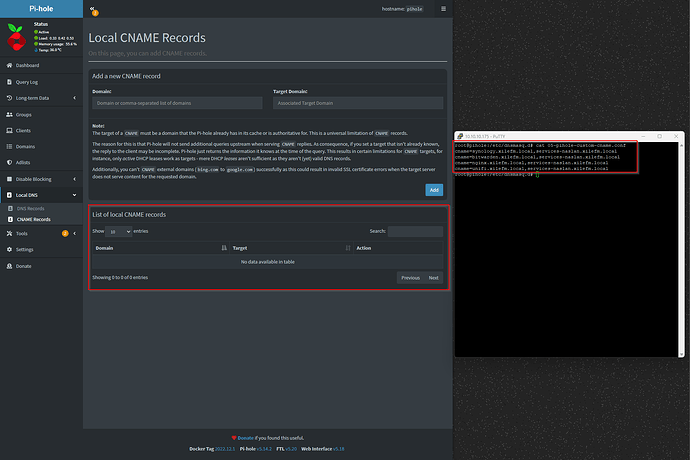The image size is (690, 460).
Task: Collapse sidebar with top-left toggle arrows
Action: click(92, 9)
